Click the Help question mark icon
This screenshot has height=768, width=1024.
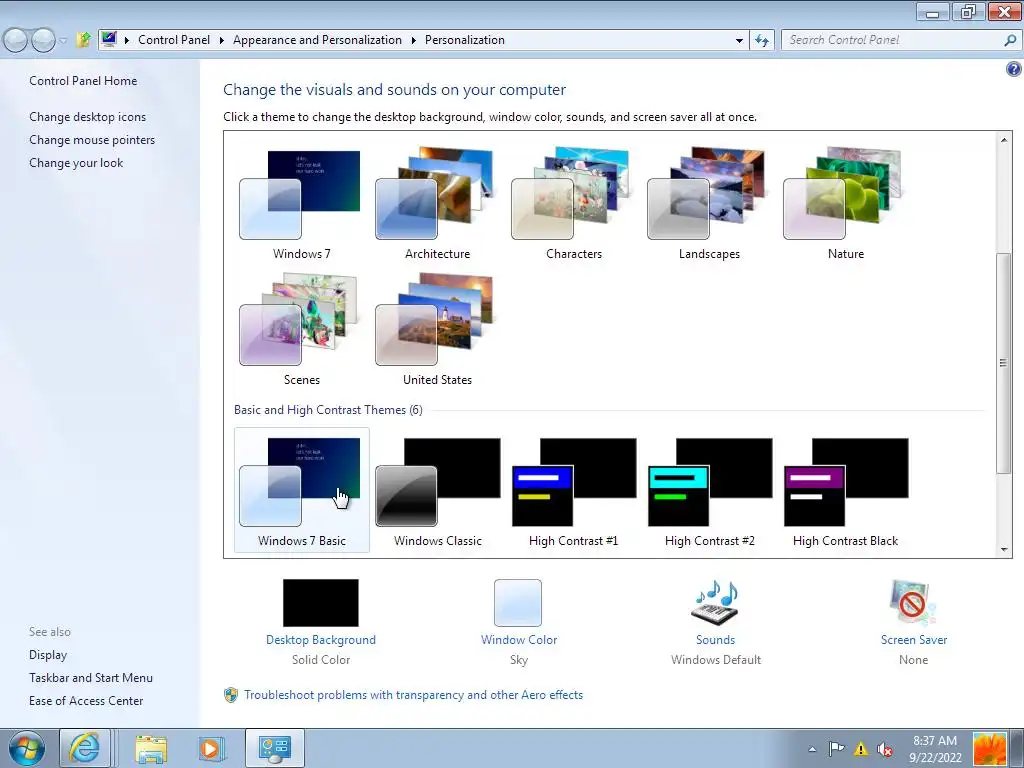point(1014,69)
